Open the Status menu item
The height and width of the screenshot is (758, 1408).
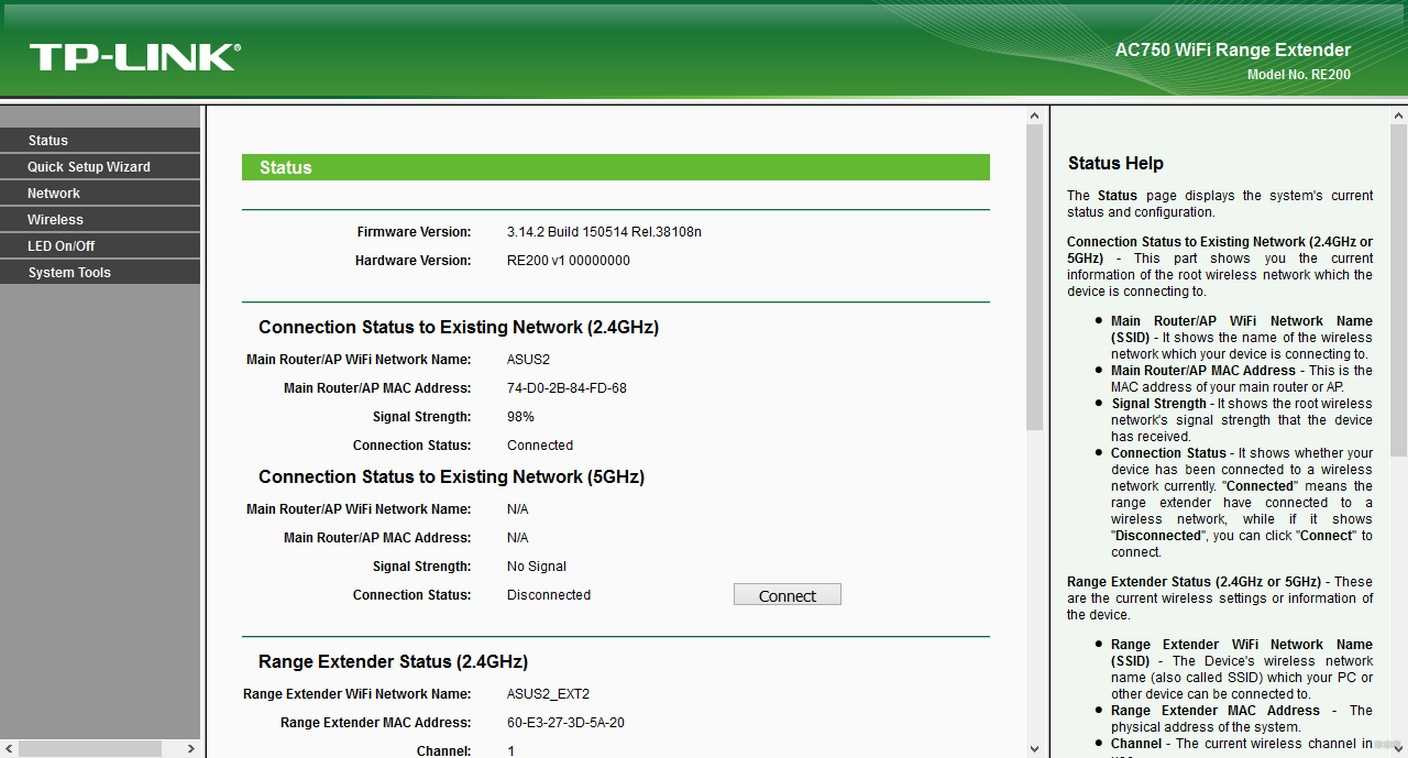(x=100, y=140)
